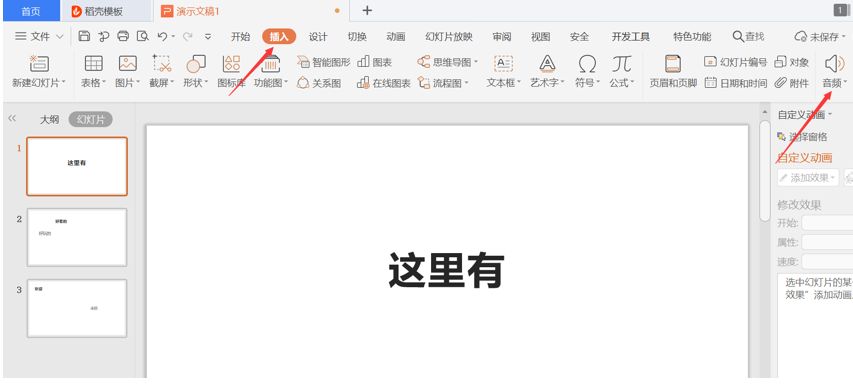Image resolution: width=853 pixels, height=387 pixels.
Task: Click the Print icon in quick toolbar
Action: (123, 36)
